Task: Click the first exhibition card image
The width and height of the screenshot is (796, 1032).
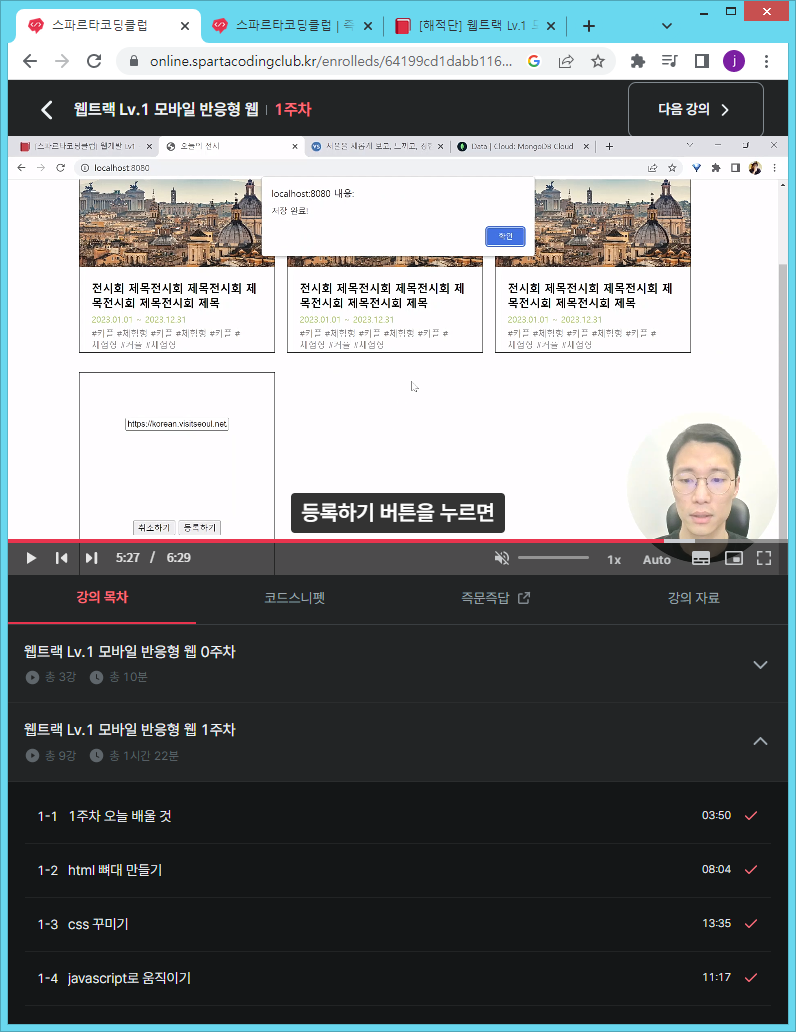Action: (176, 223)
